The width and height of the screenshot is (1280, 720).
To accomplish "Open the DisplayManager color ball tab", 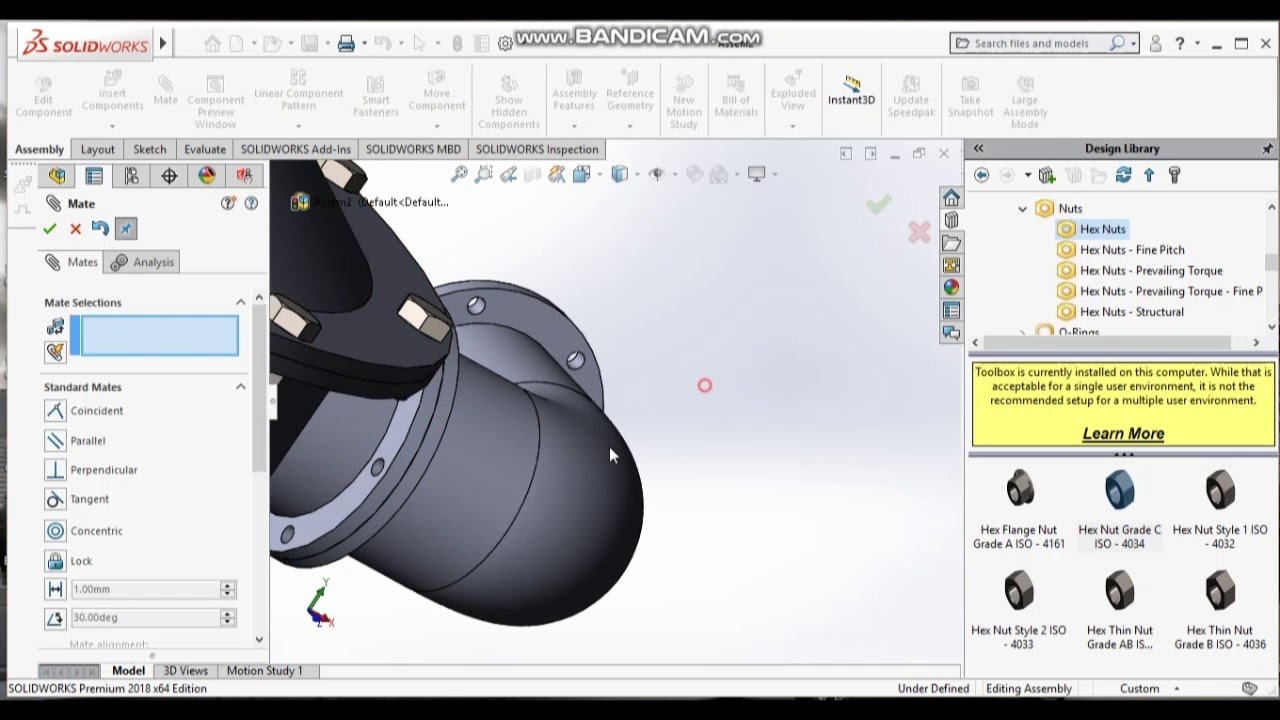I will tap(207, 176).
